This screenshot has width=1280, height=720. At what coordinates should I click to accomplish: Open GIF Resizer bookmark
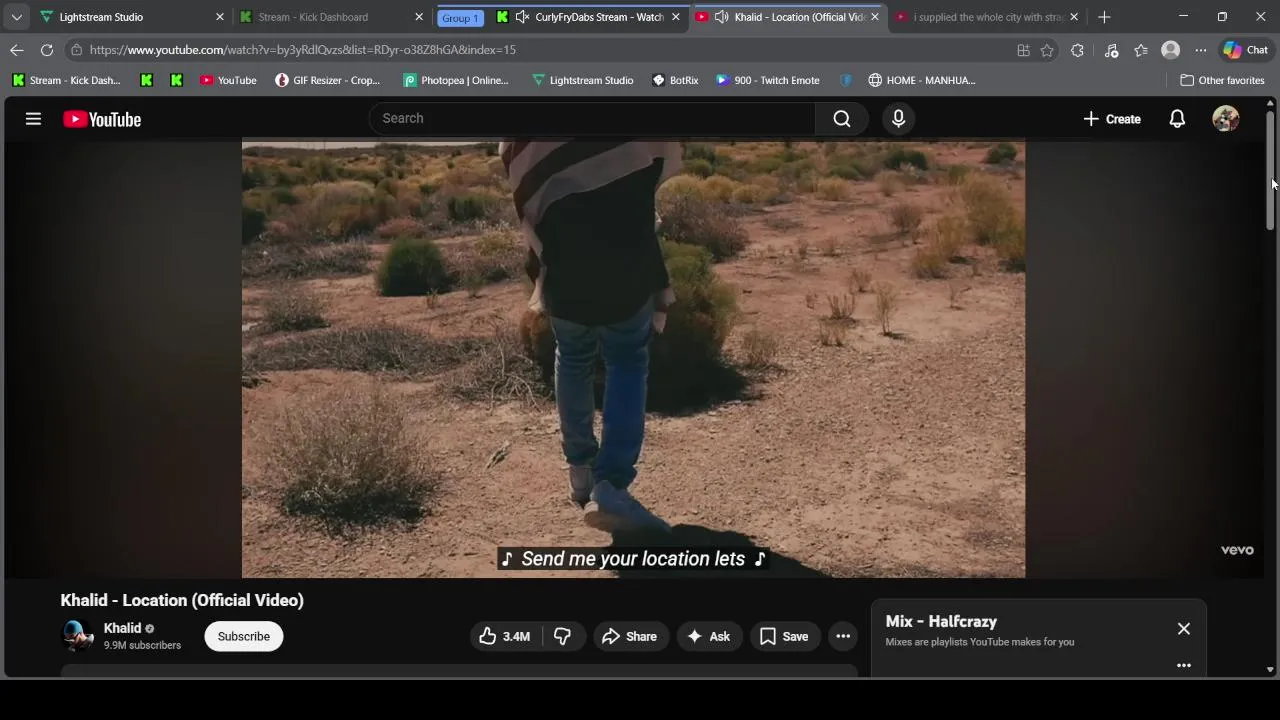328,80
